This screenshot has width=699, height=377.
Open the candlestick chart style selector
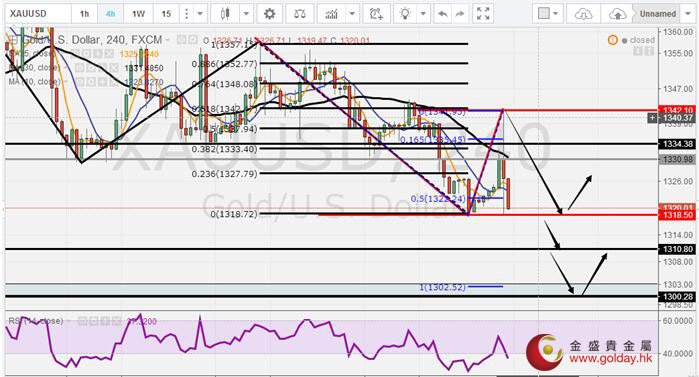pos(226,14)
